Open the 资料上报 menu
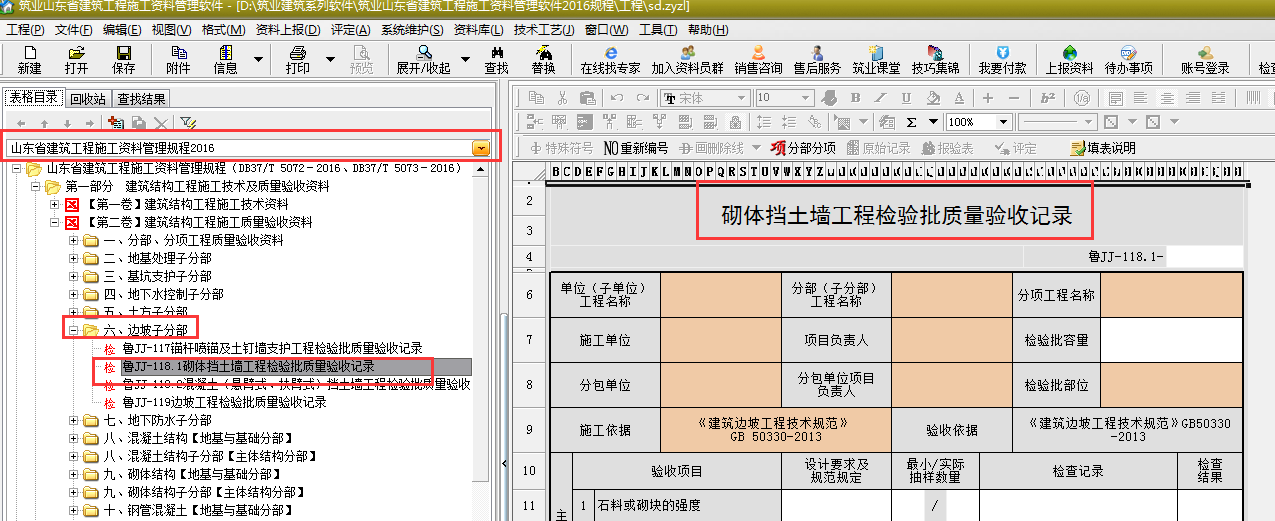This screenshot has height=521, width=1275. click(x=287, y=30)
